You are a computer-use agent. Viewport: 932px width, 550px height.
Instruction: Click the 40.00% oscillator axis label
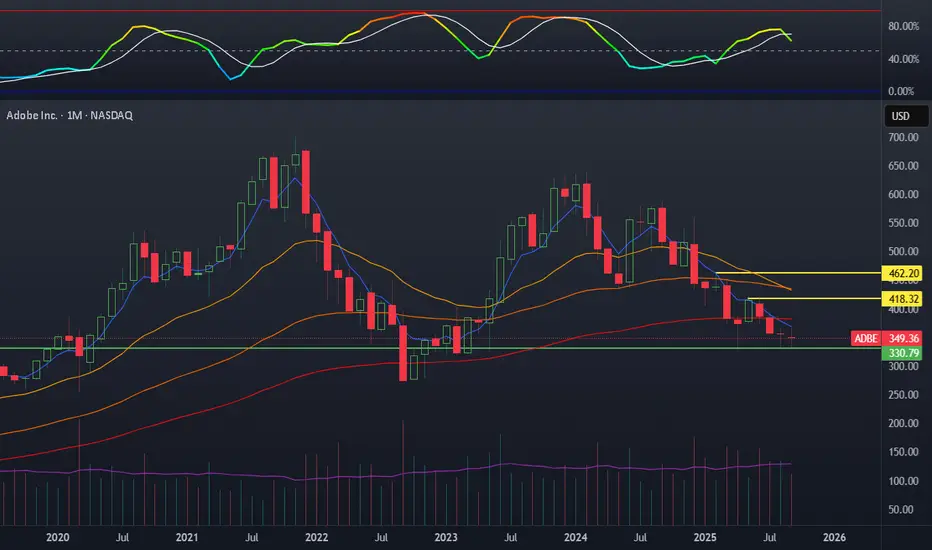[x=903, y=59]
